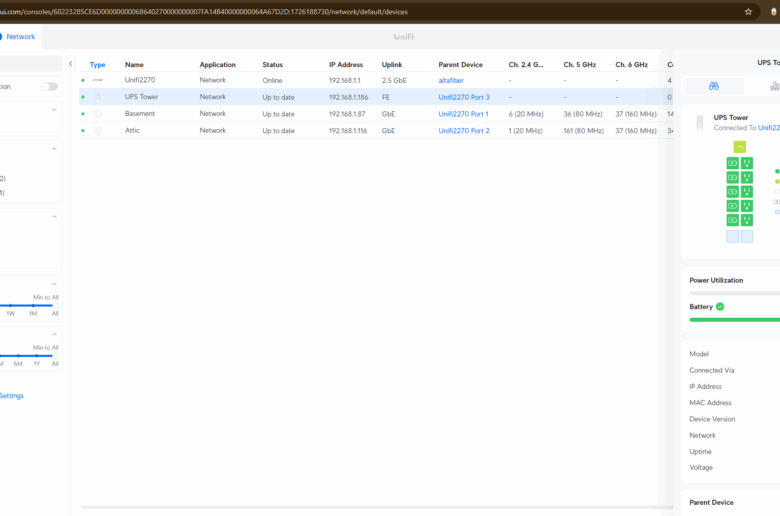
Task: Enable the toggle switch in left filter panel
Action: [x=49, y=87]
